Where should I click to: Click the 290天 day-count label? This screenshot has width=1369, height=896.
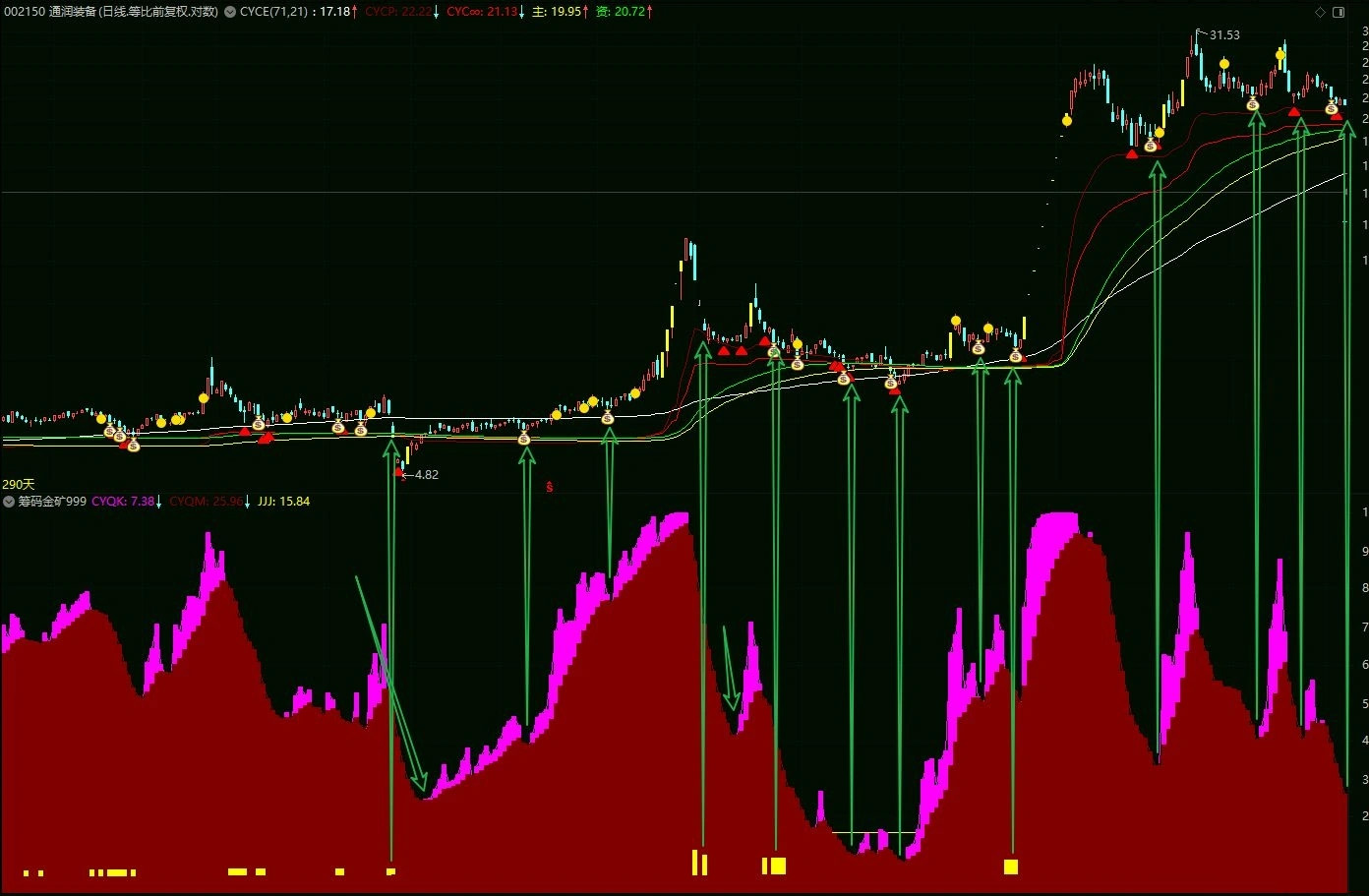pos(18,485)
